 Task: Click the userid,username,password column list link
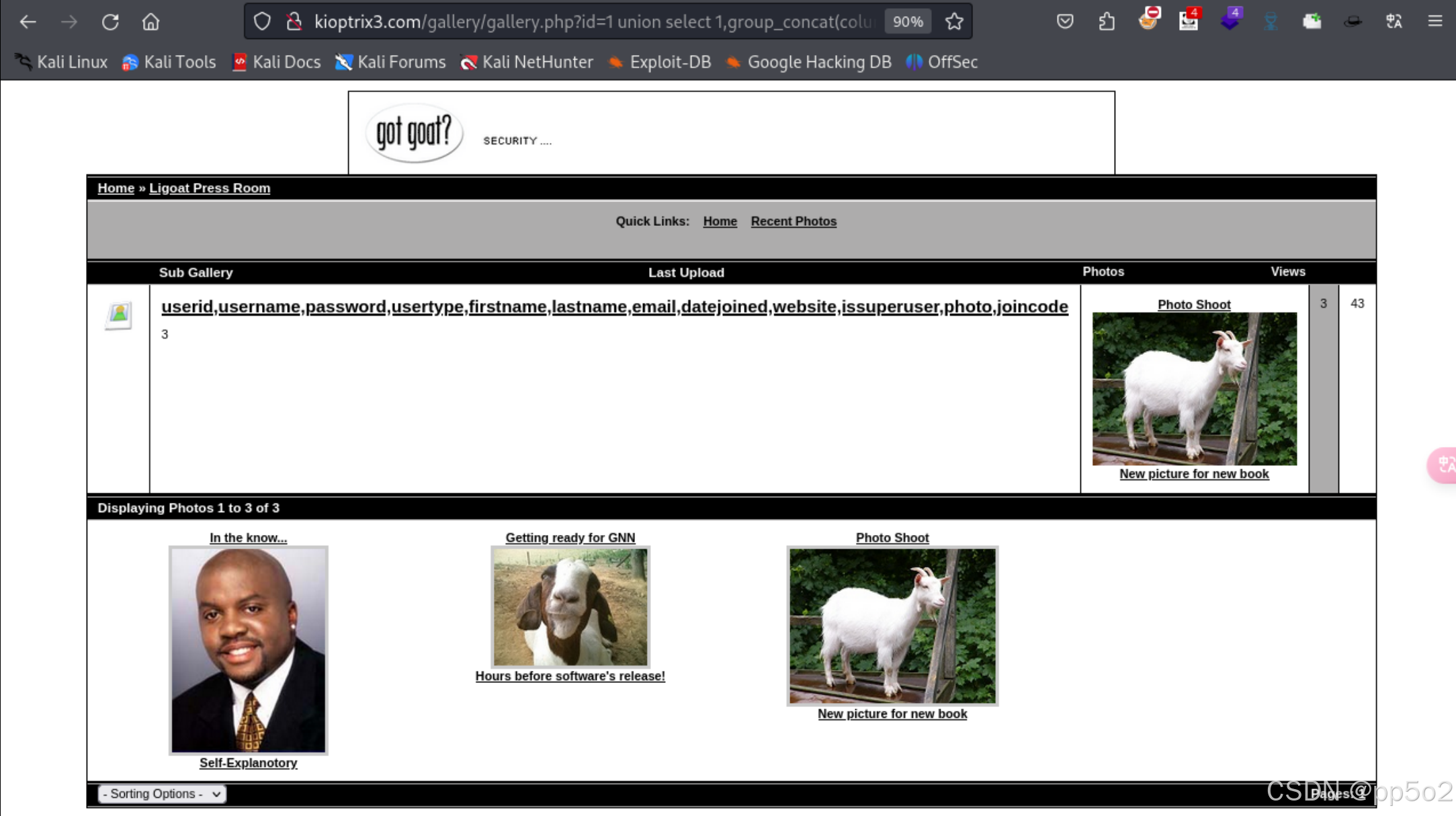pos(614,307)
